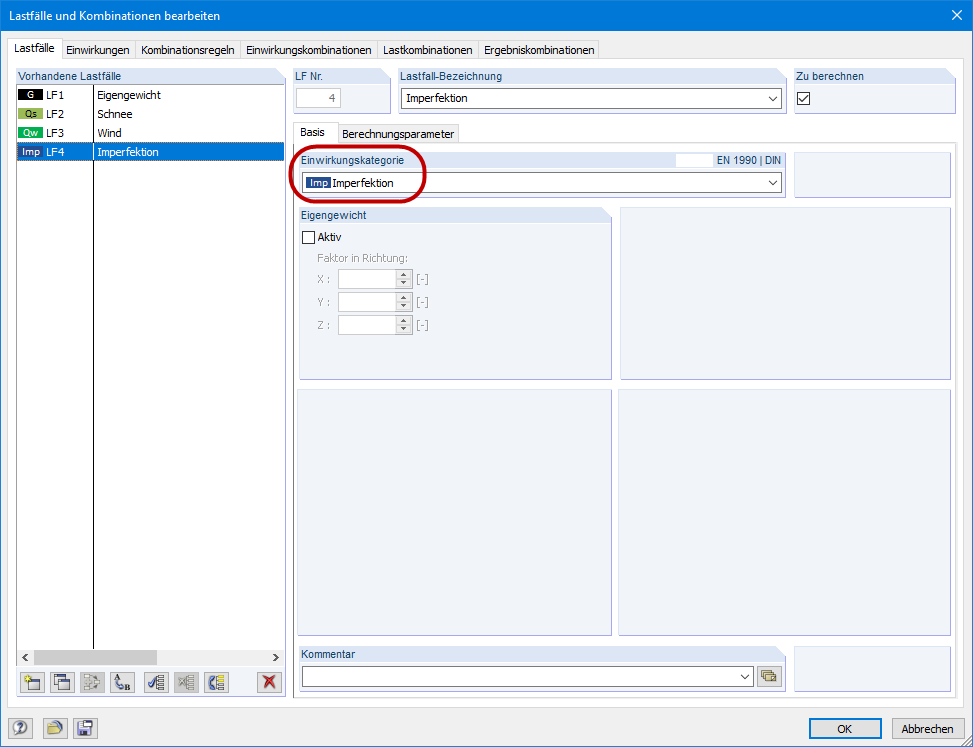Open the Berechnungsparameter sub-tab
The height and width of the screenshot is (747, 973).
[398, 134]
